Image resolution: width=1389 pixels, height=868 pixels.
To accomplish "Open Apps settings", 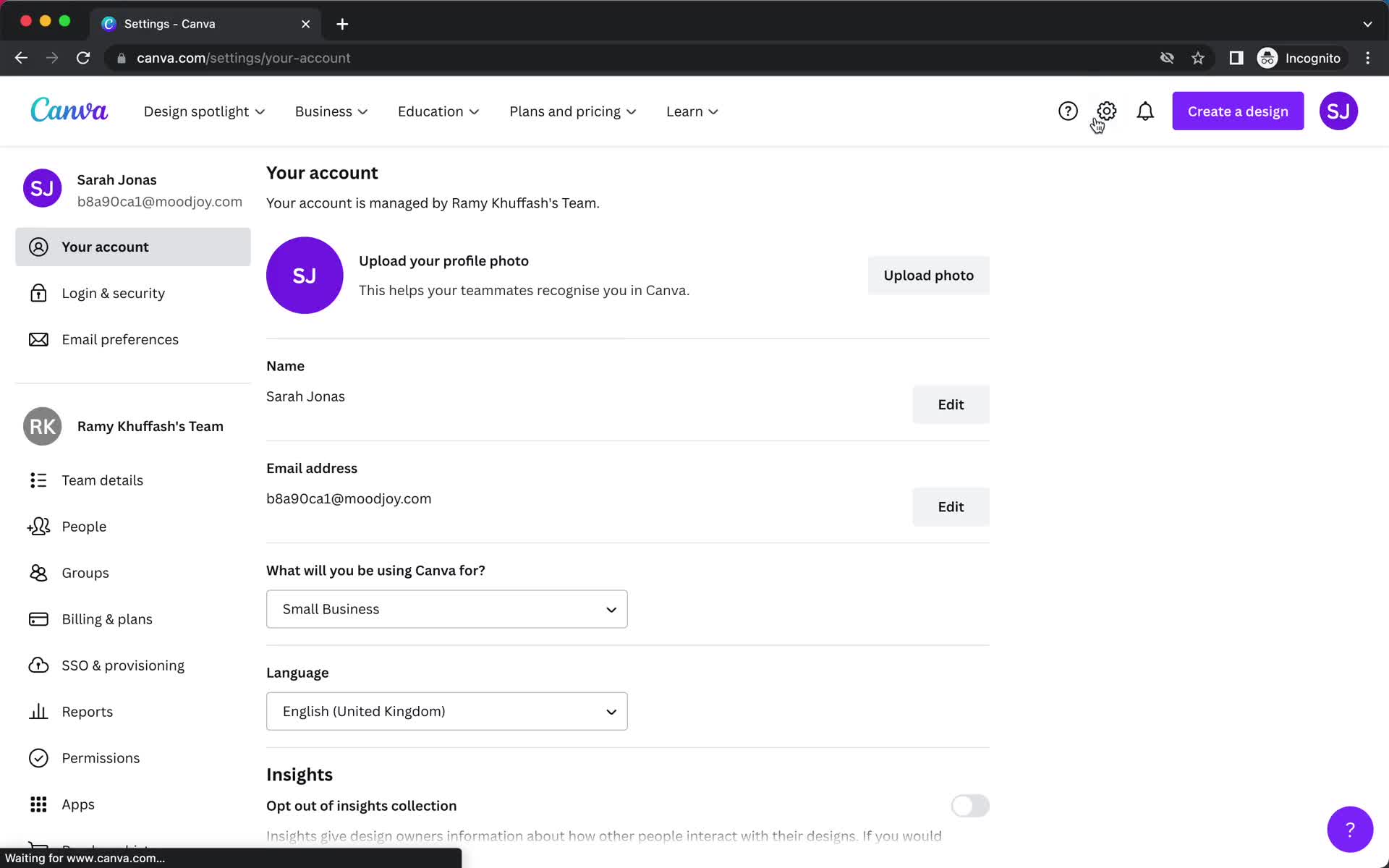I will click(x=133, y=804).
